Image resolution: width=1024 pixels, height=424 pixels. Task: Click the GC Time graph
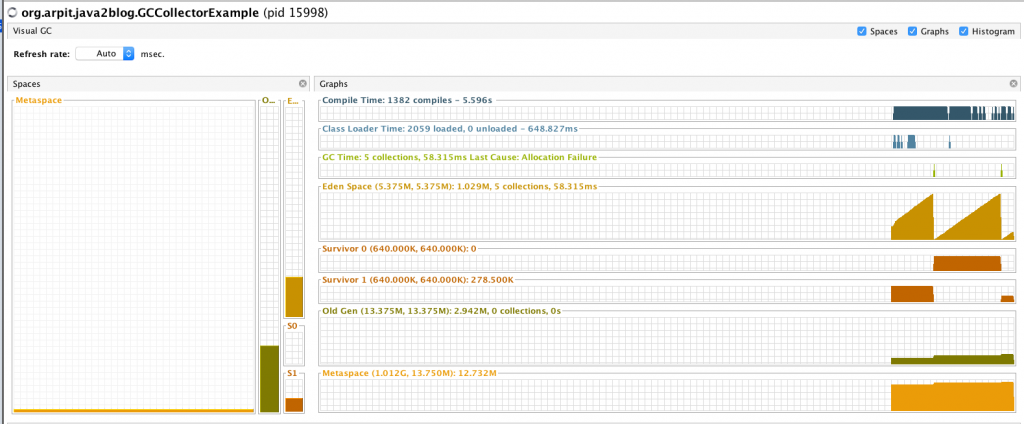(x=667, y=168)
